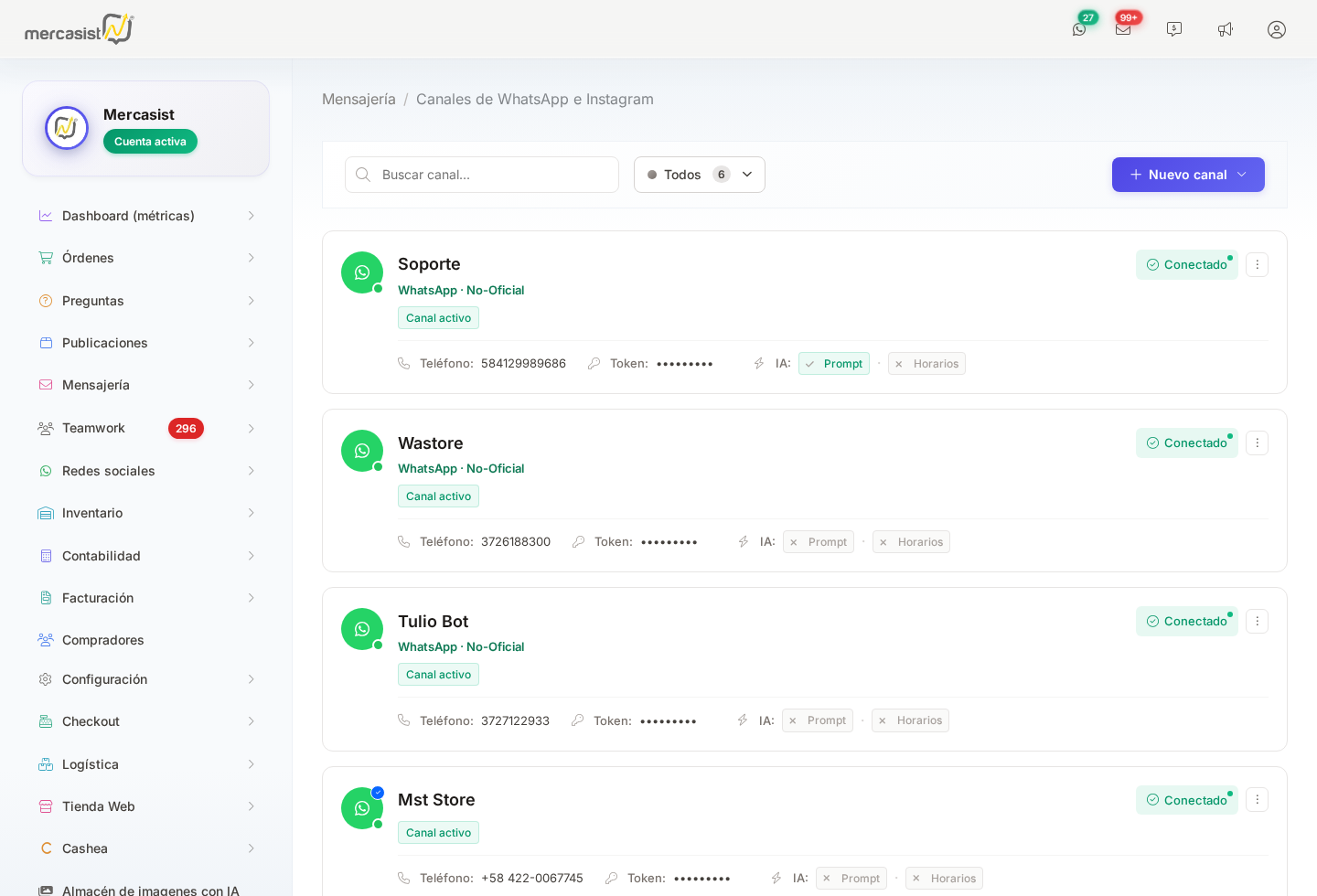Toggle the Prompt AI chip for Mst Store

pos(851,879)
